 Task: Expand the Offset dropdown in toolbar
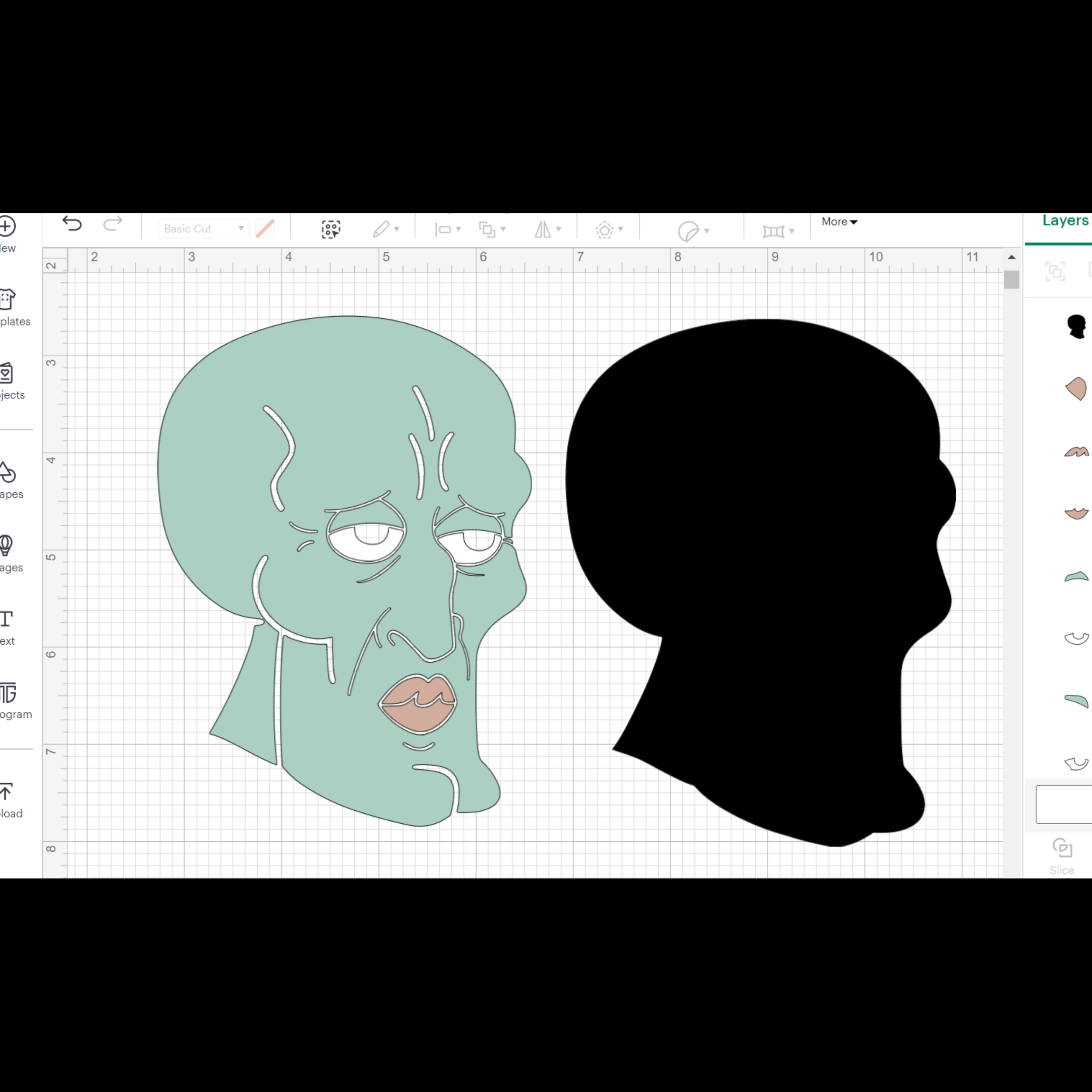coord(609,229)
